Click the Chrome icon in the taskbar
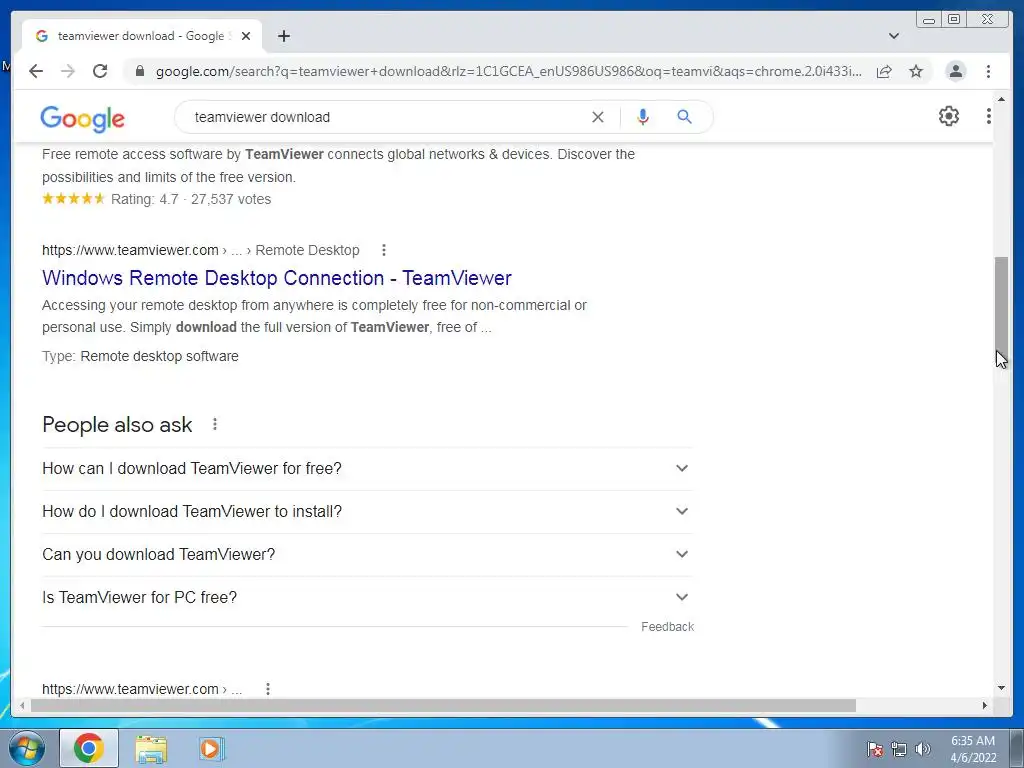Screen dimensions: 1024x768 (89, 748)
